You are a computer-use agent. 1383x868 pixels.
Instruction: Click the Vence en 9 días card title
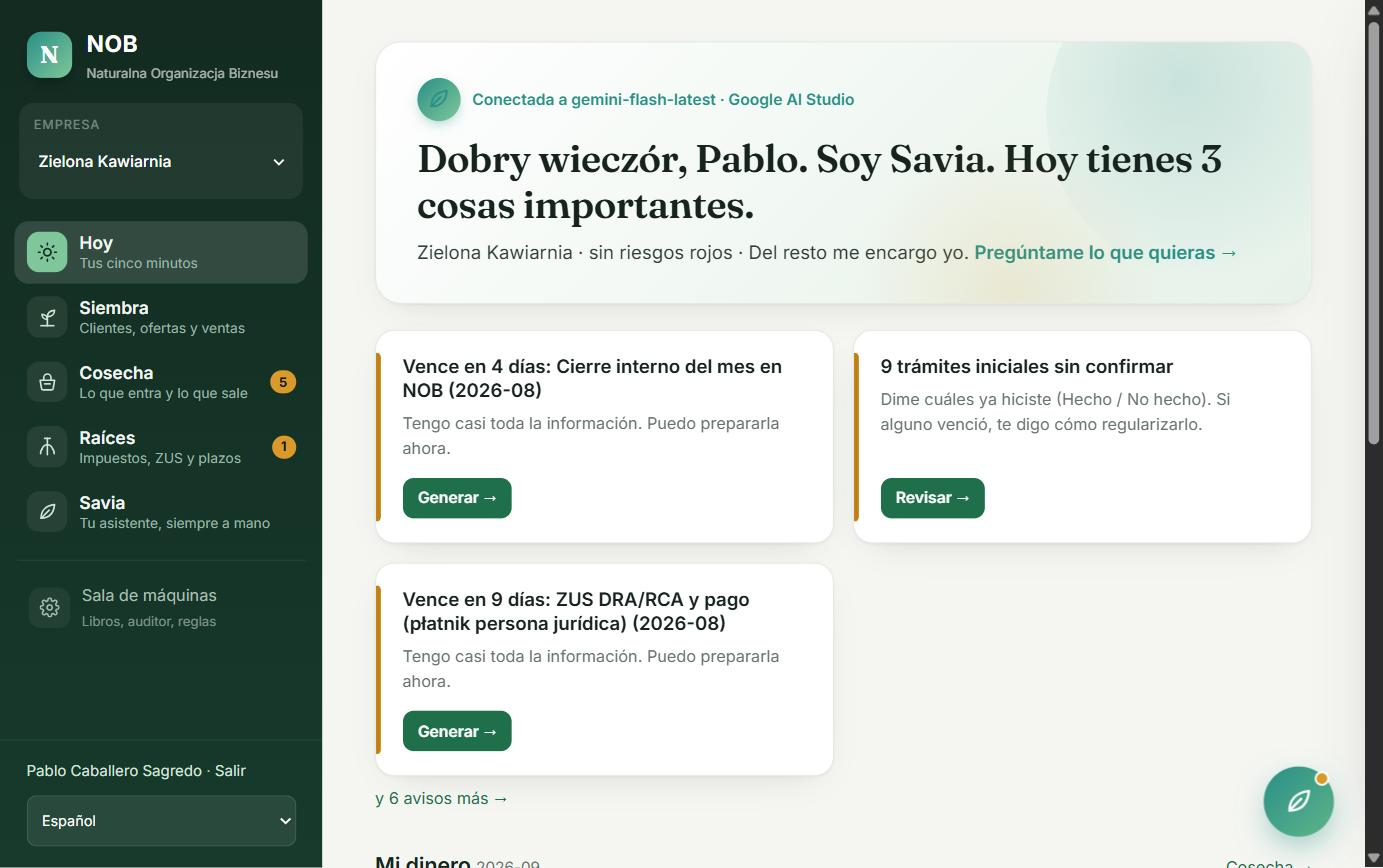click(x=576, y=611)
